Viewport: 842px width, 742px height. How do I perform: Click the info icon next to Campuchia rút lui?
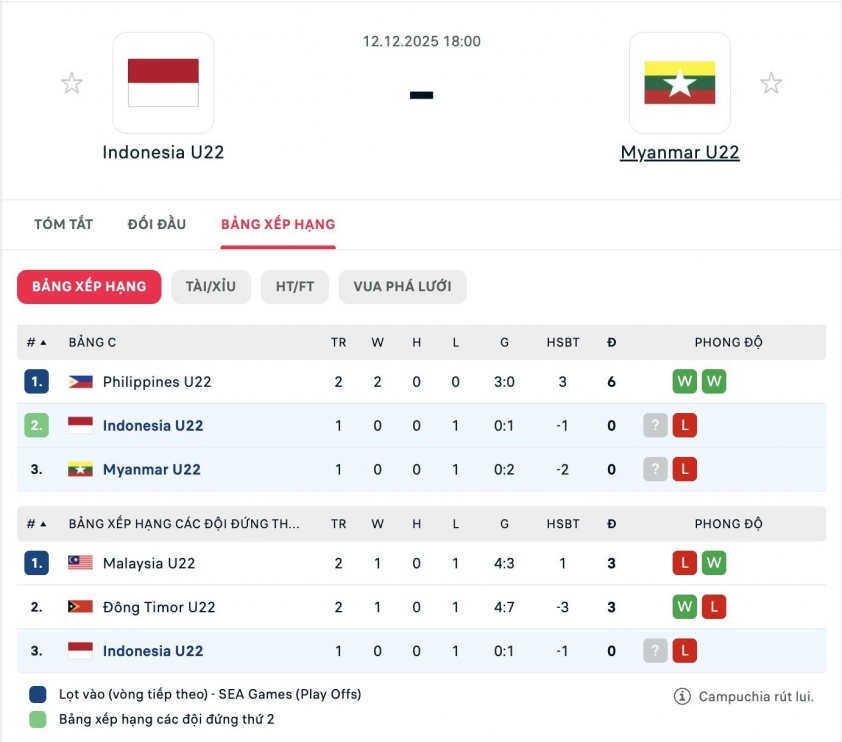point(681,696)
